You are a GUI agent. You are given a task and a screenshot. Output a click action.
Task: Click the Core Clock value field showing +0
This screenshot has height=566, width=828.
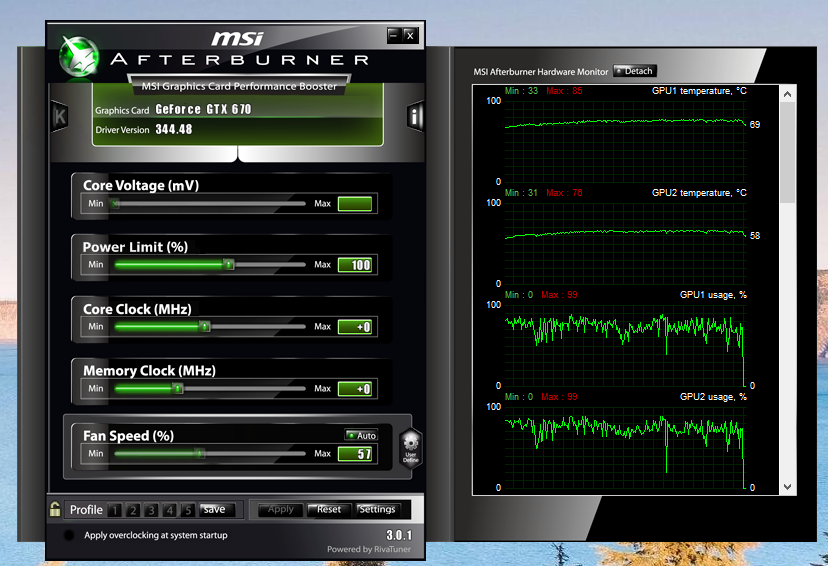click(x=355, y=327)
